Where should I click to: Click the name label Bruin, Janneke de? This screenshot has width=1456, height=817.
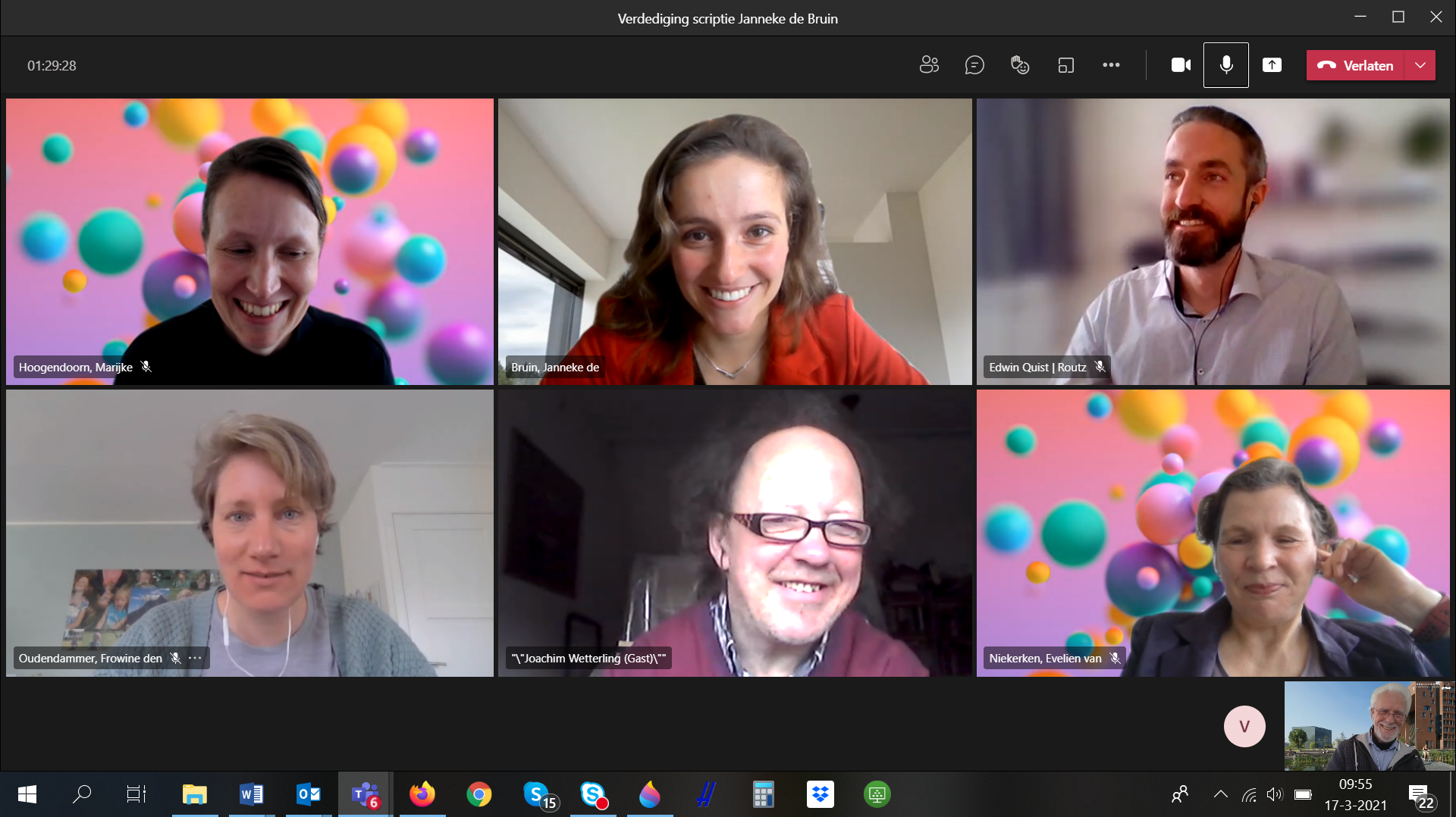pyautogui.click(x=555, y=367)
